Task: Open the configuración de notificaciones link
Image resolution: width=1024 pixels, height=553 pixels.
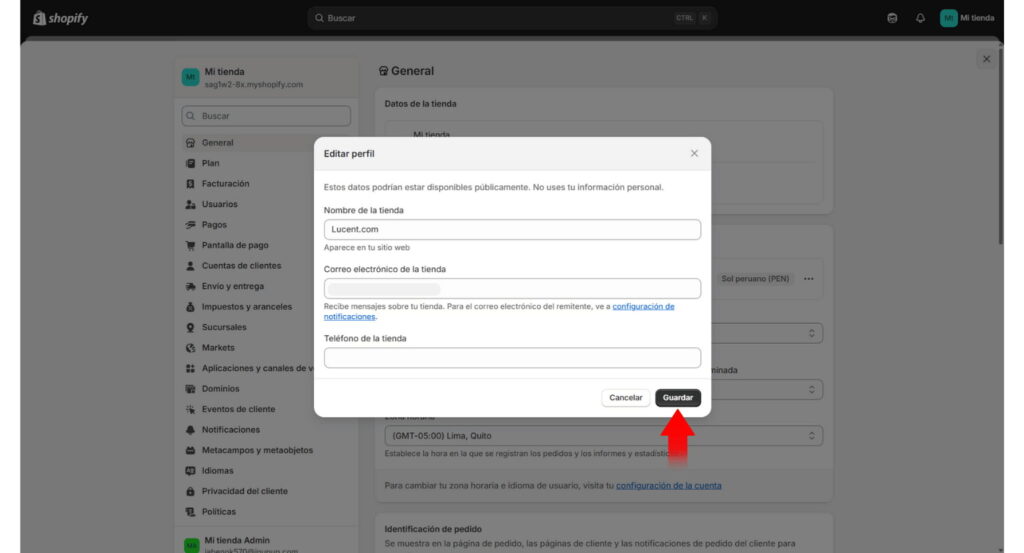Action: click(x=643, y=306)
